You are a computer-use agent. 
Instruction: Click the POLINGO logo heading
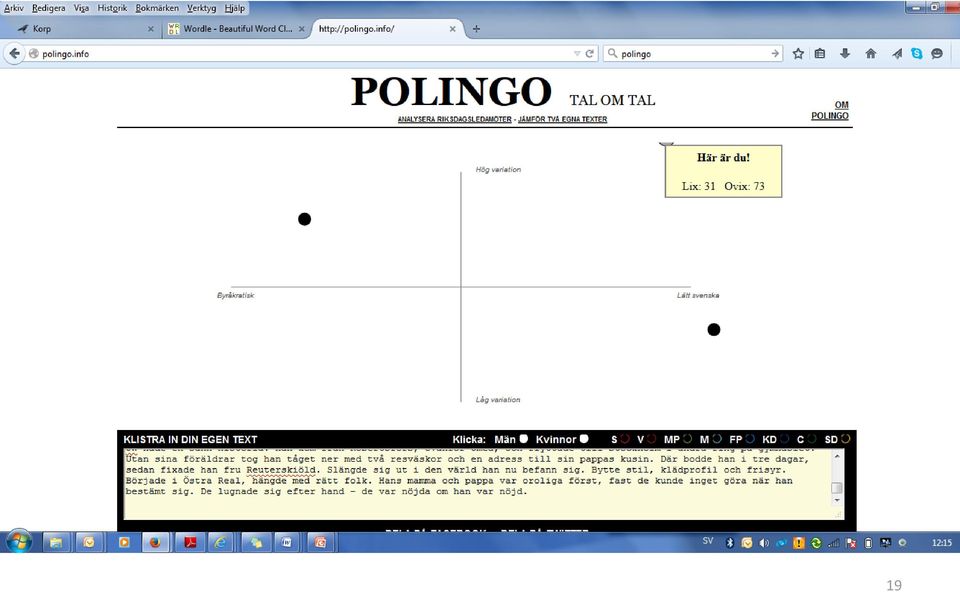coord(451,92)
